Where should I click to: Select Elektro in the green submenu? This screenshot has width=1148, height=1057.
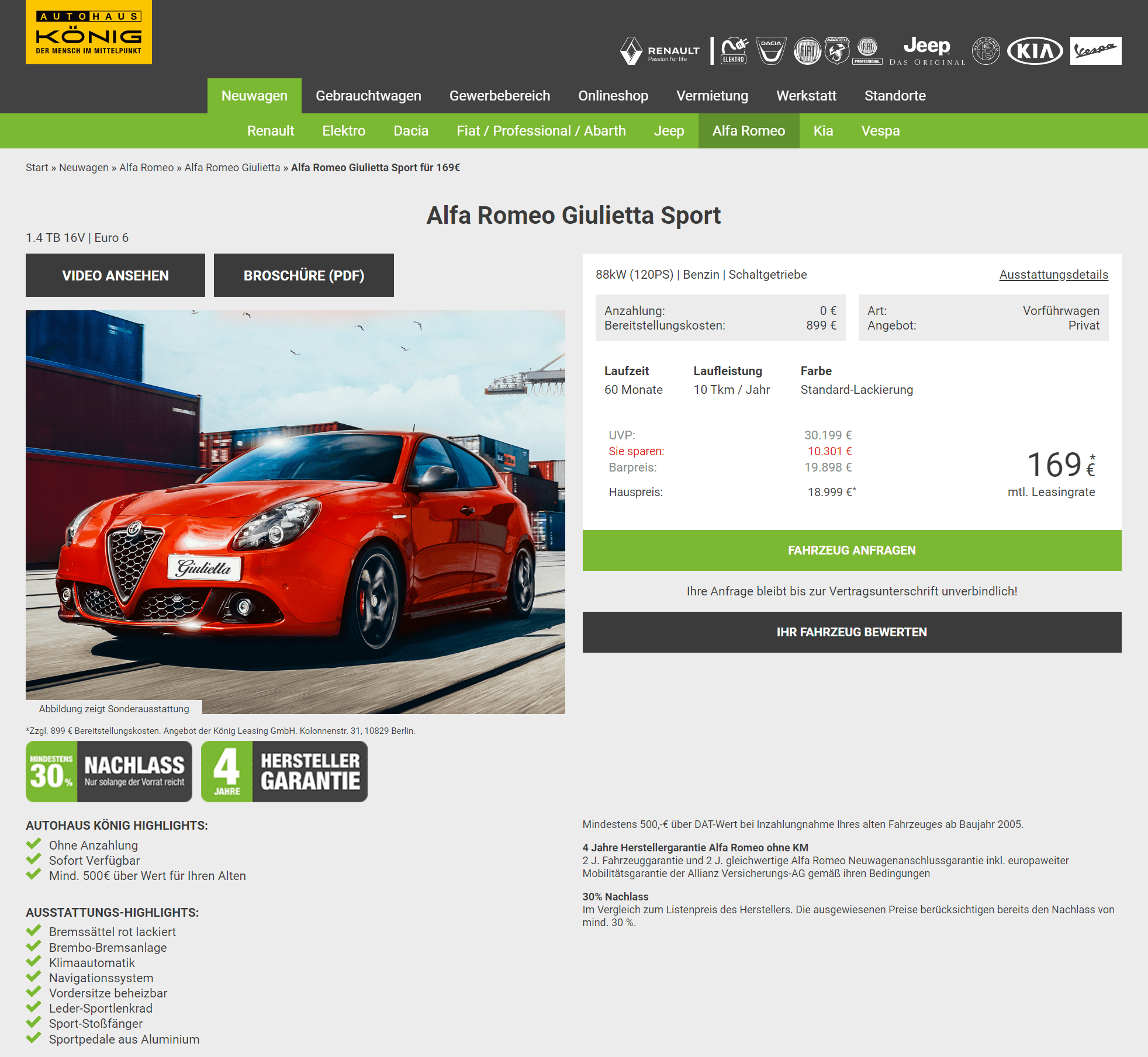(344, 131)
